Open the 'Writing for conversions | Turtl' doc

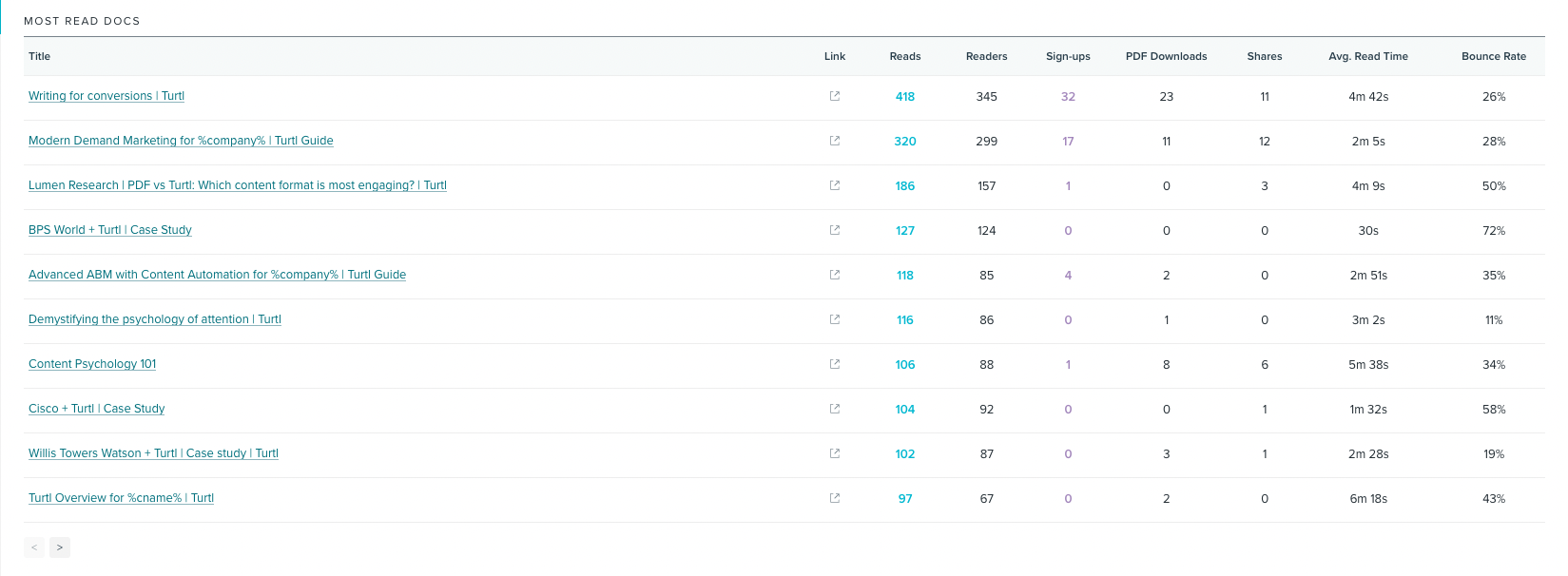point(106,96)
